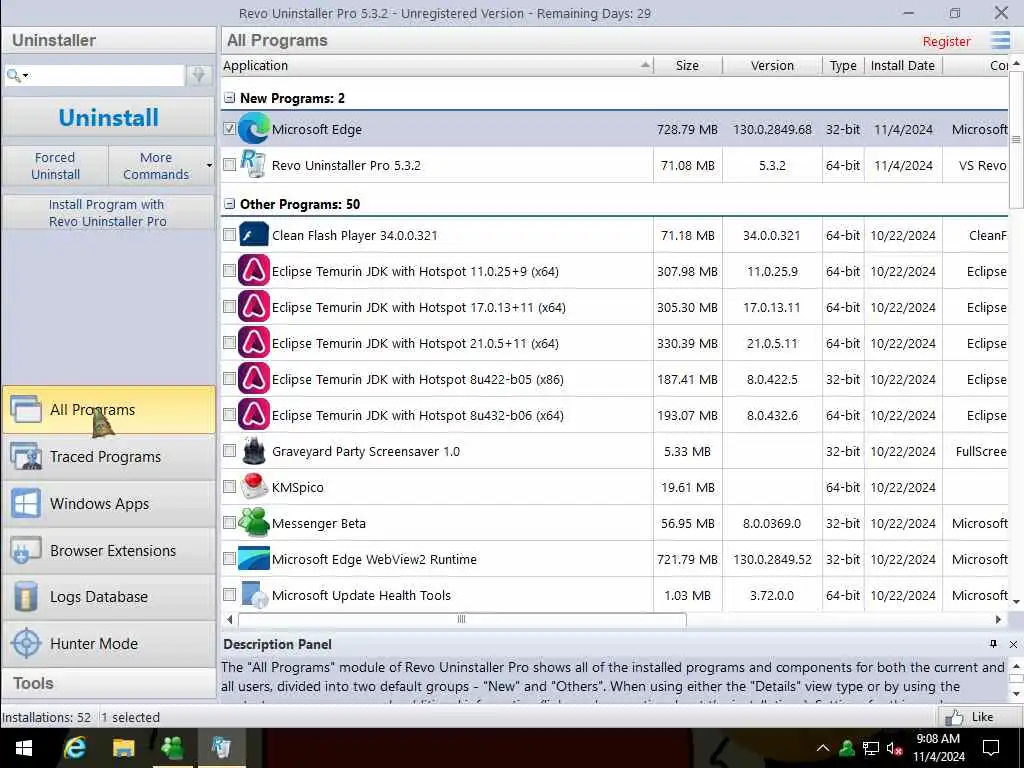Close the Description Panel

pyautogui.click(x=1013, y=644)
